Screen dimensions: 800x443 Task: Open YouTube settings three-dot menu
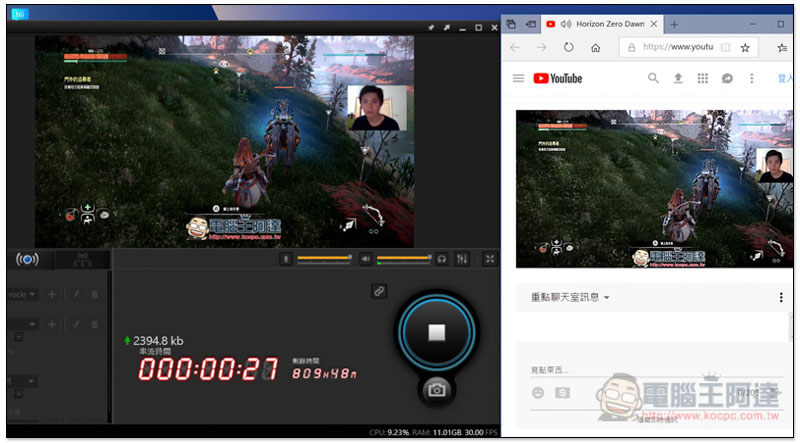[752, 78]
